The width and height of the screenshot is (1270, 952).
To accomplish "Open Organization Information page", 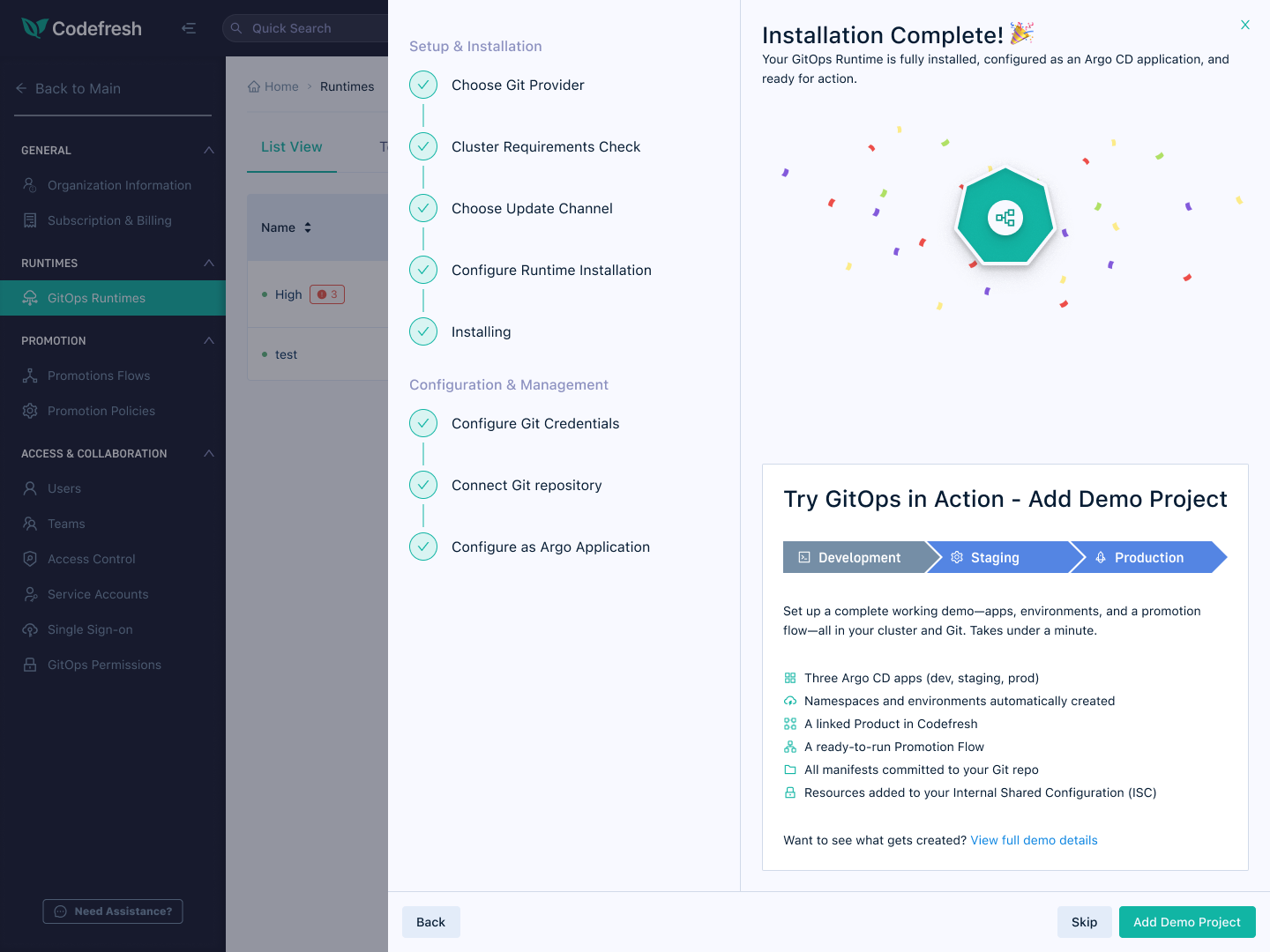I will (x=113, y=185).
